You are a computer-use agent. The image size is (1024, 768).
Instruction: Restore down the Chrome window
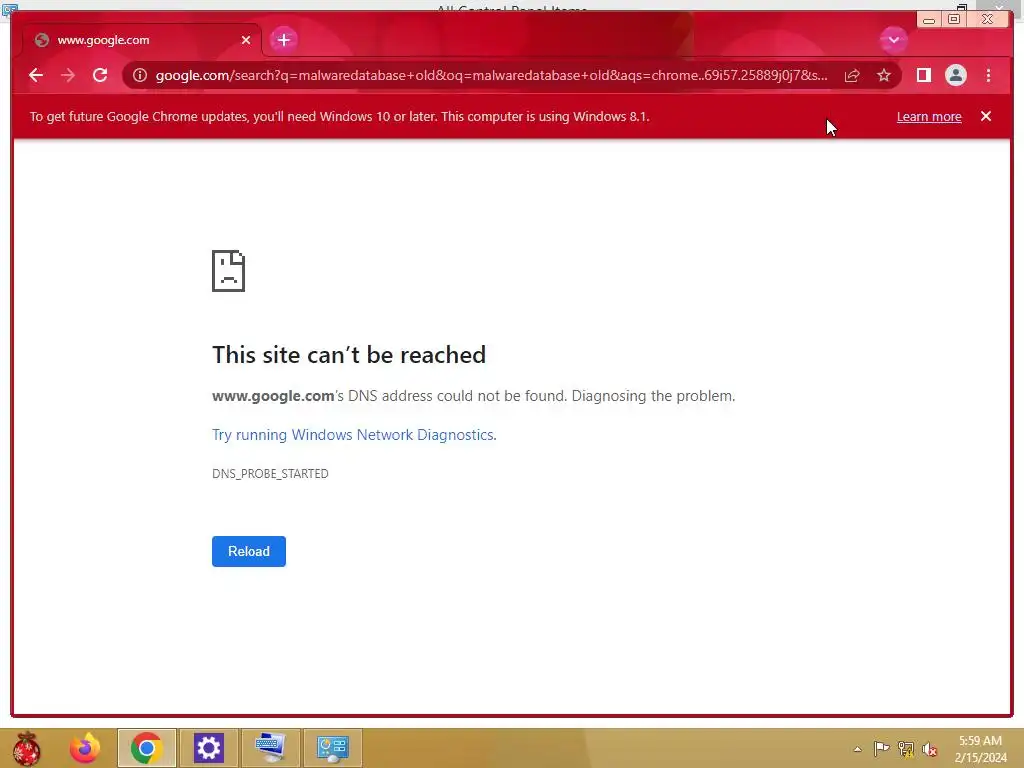pos(953,20)
